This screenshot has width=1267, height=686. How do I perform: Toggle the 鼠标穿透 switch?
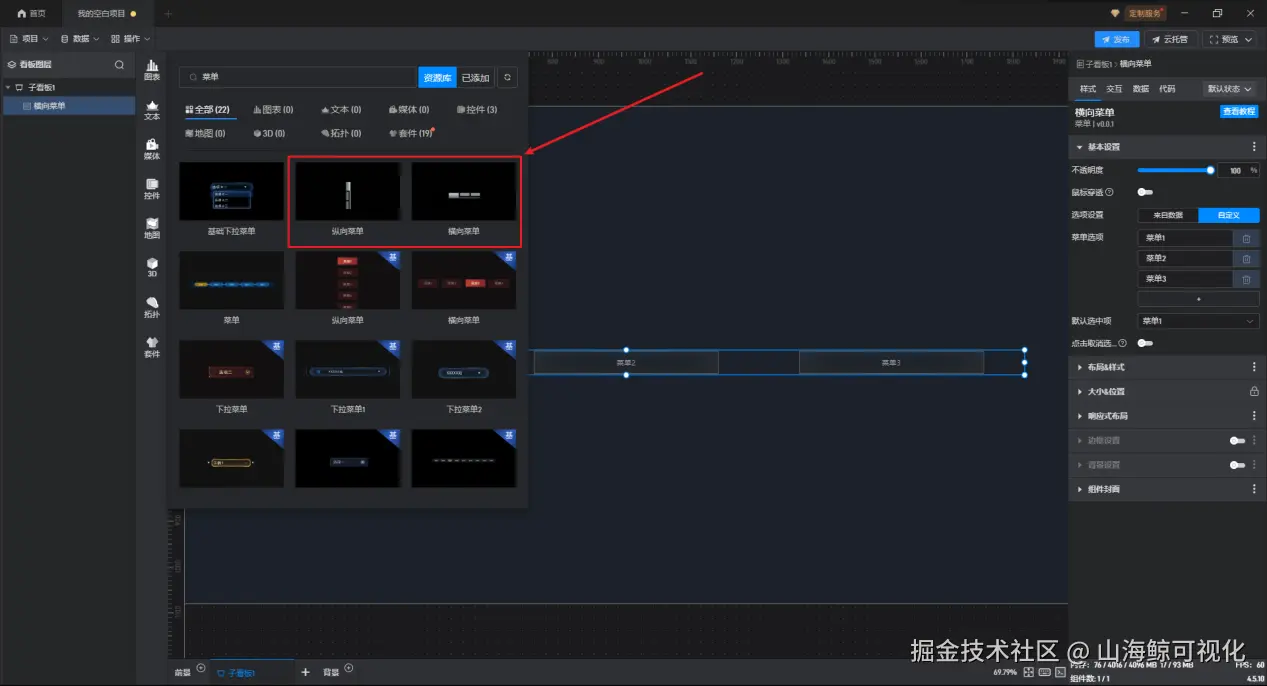point(1145,192)
